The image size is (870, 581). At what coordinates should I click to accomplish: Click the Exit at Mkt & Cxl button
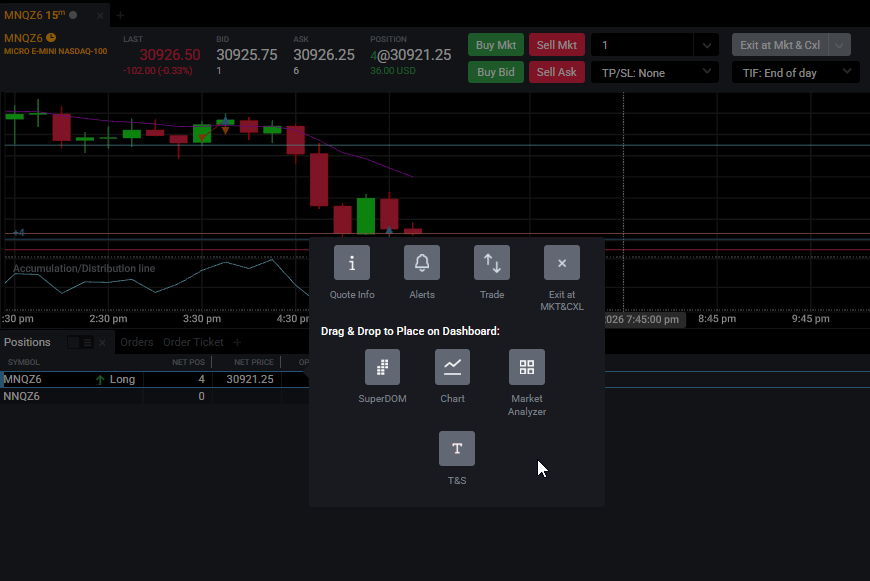coord(780,45)
